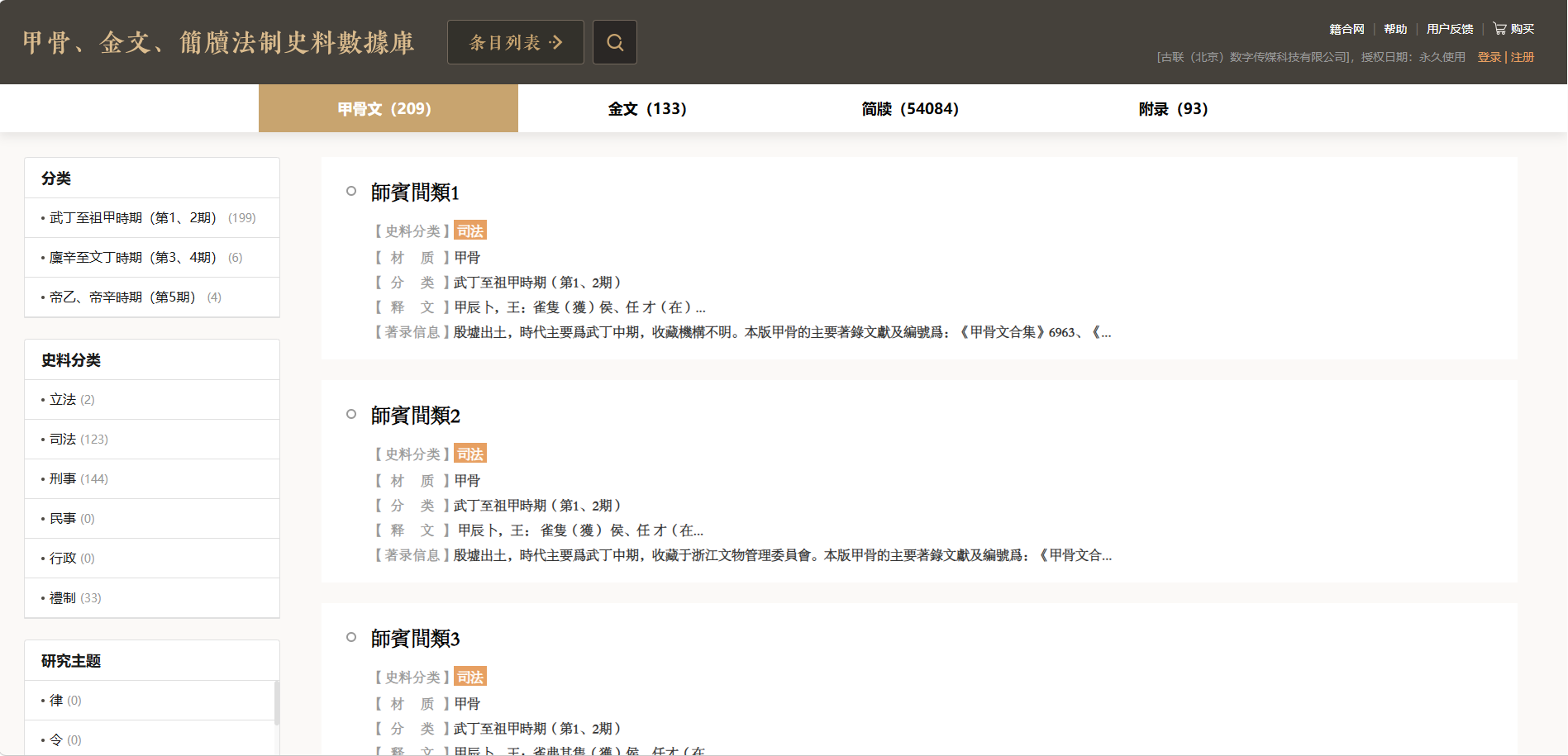This screenshot has width=1568, height=756.
Task: Filter by 武丁至祖甲時期 (199) category
Action: [152, 218]
